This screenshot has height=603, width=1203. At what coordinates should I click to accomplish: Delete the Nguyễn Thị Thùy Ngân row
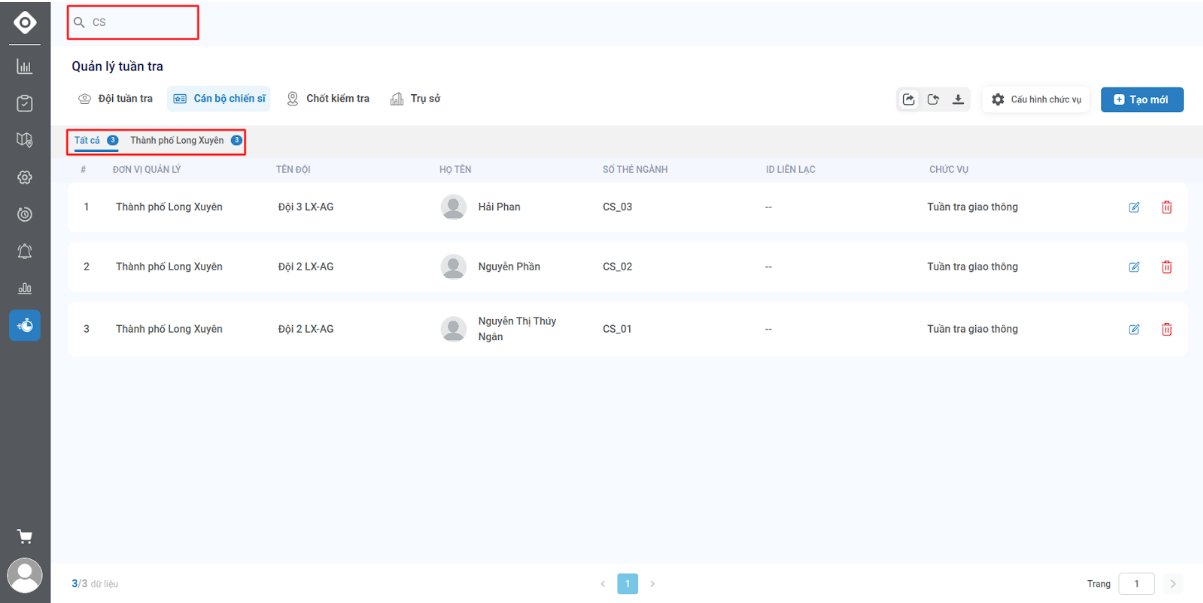(x=1166, y=329)
